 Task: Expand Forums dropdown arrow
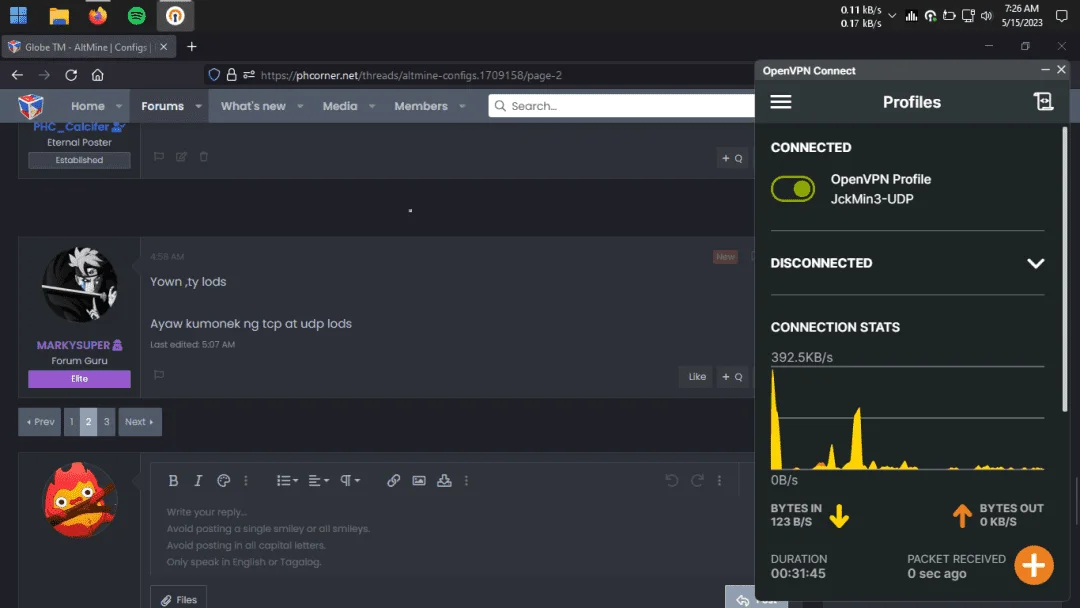tap(198, 106)
